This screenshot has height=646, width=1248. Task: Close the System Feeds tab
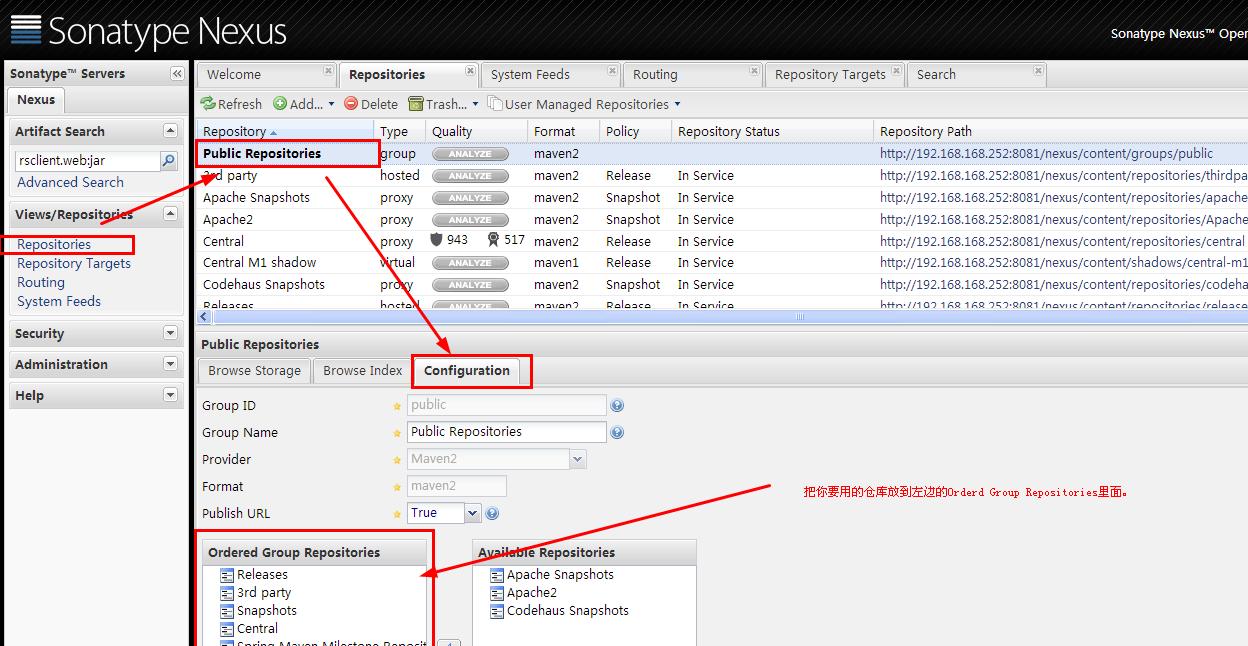[x=613, y=70]
